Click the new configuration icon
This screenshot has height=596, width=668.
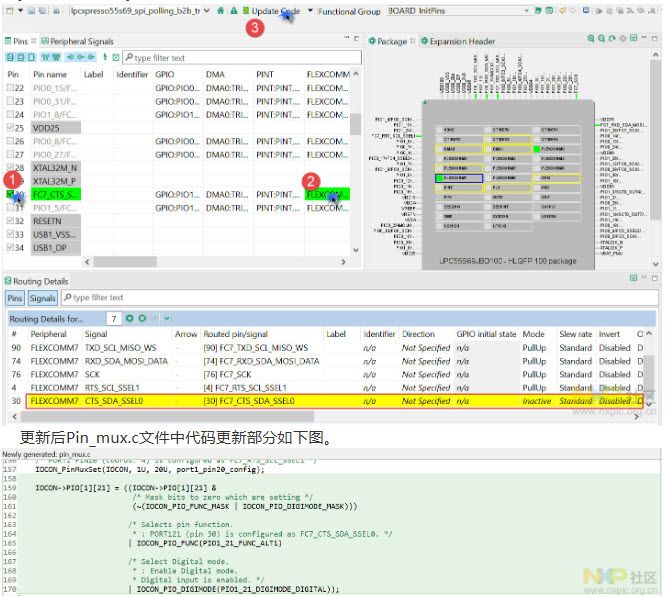point(10,11)
